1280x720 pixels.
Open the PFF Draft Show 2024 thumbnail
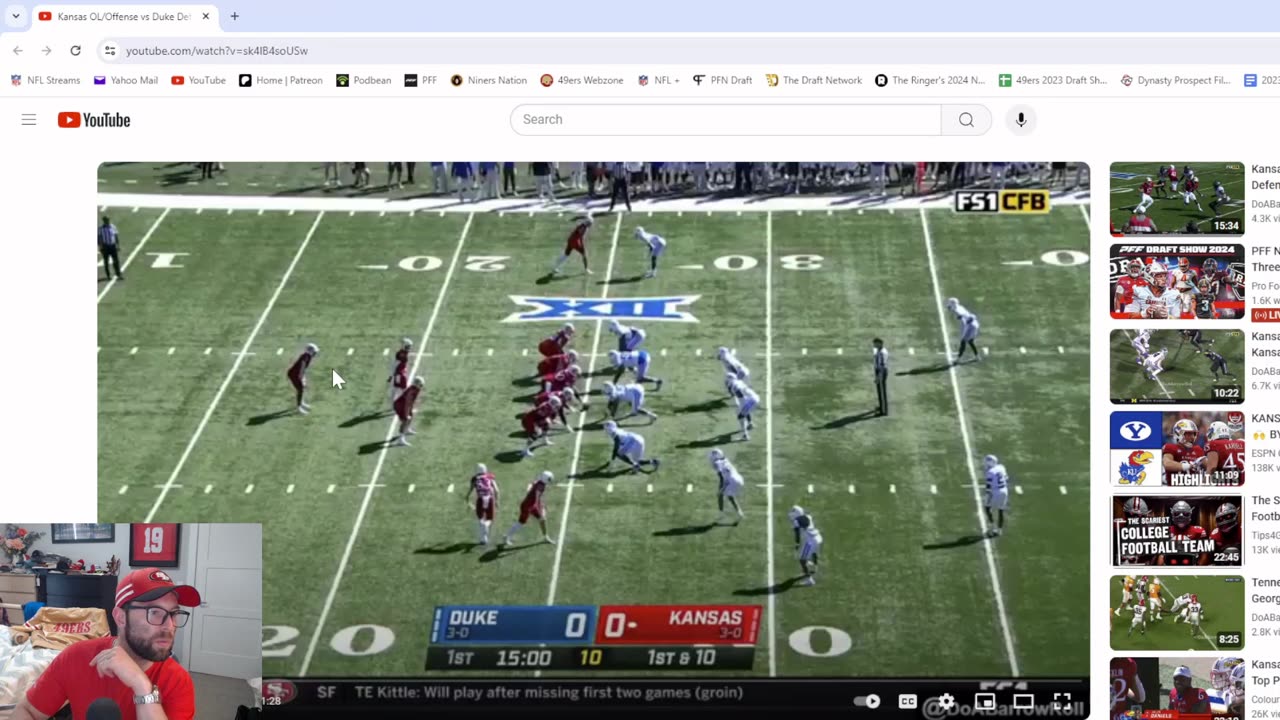pos(1177,282)
